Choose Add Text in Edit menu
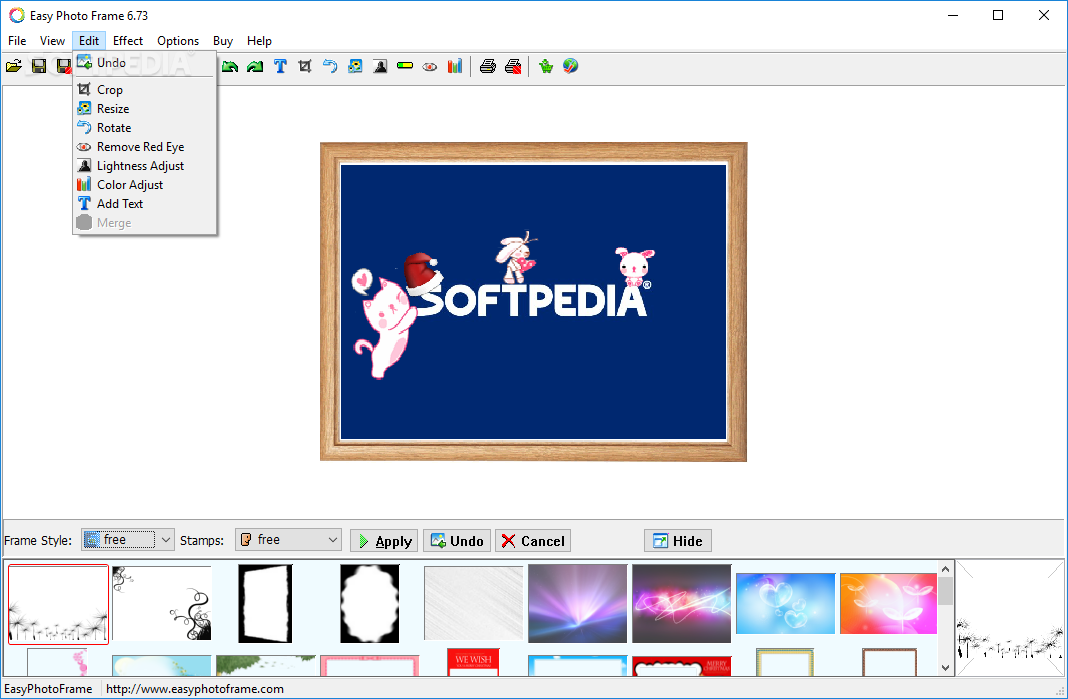 click(x=144, y=204)
